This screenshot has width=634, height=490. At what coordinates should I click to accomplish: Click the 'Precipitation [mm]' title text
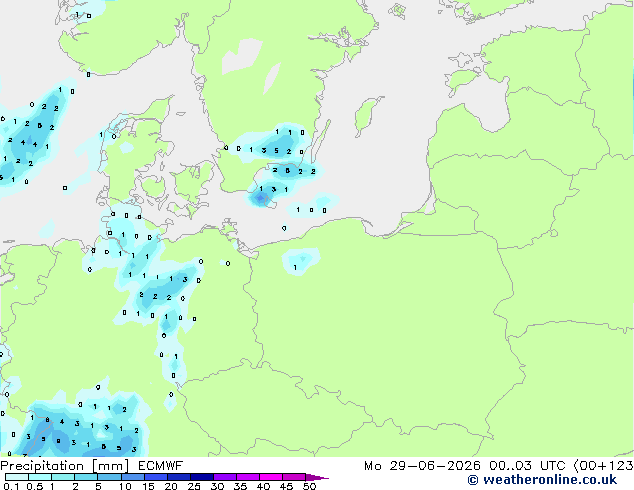[x=64, y=466]
